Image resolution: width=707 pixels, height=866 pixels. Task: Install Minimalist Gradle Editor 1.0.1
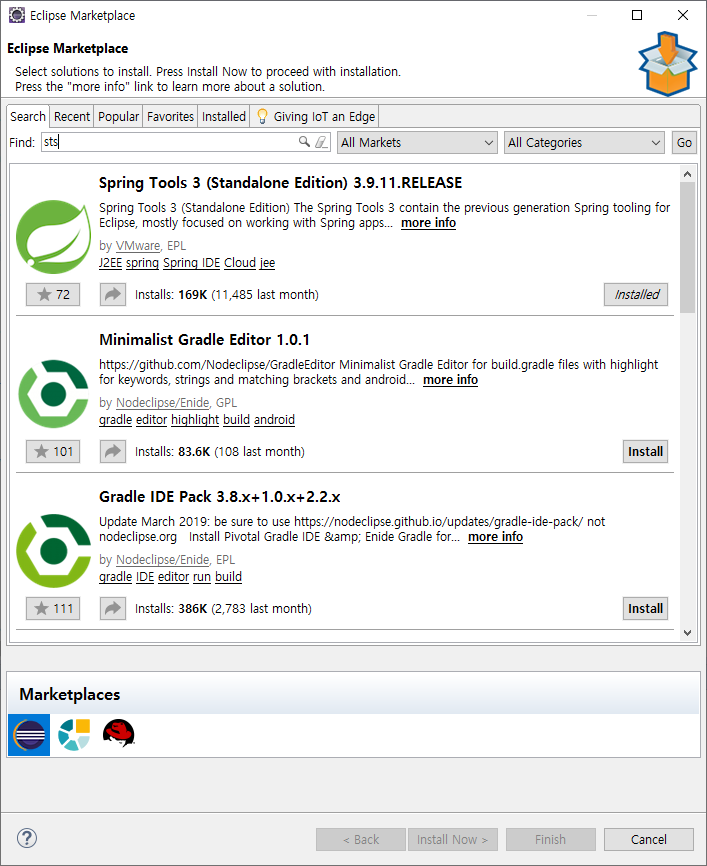(x=645, y=451)
